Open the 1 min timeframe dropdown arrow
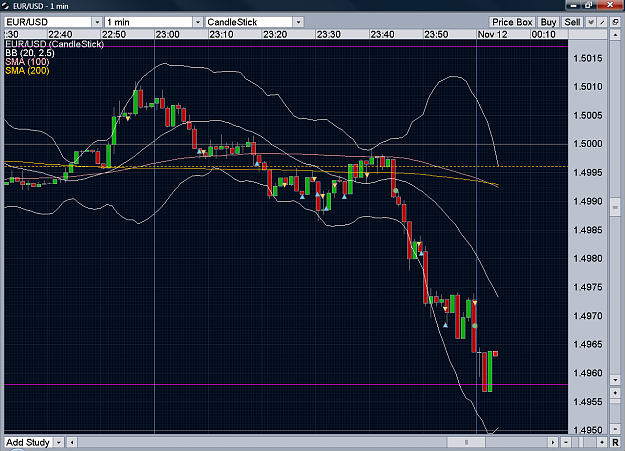 tap(198, 22)
